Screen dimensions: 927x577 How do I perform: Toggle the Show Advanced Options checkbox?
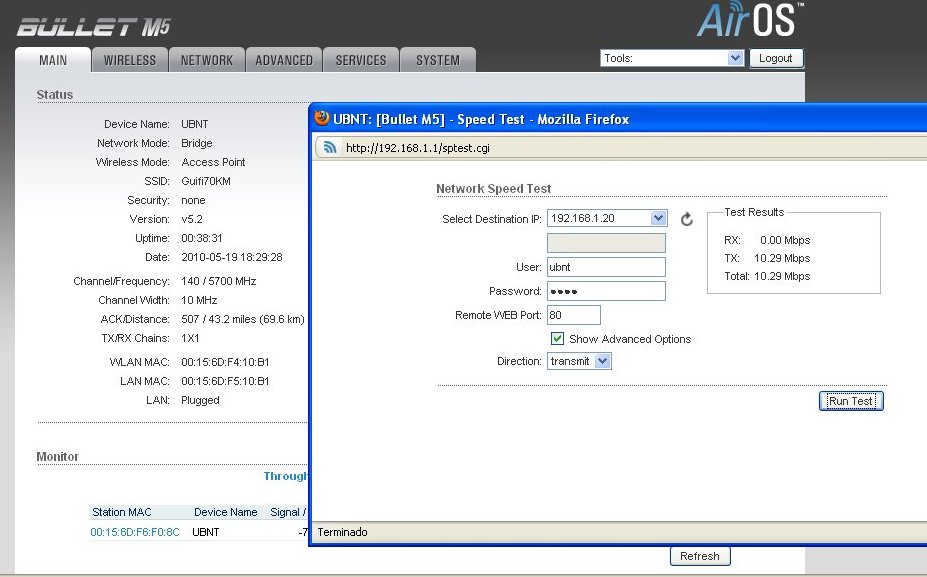click(x=557, y=339)
